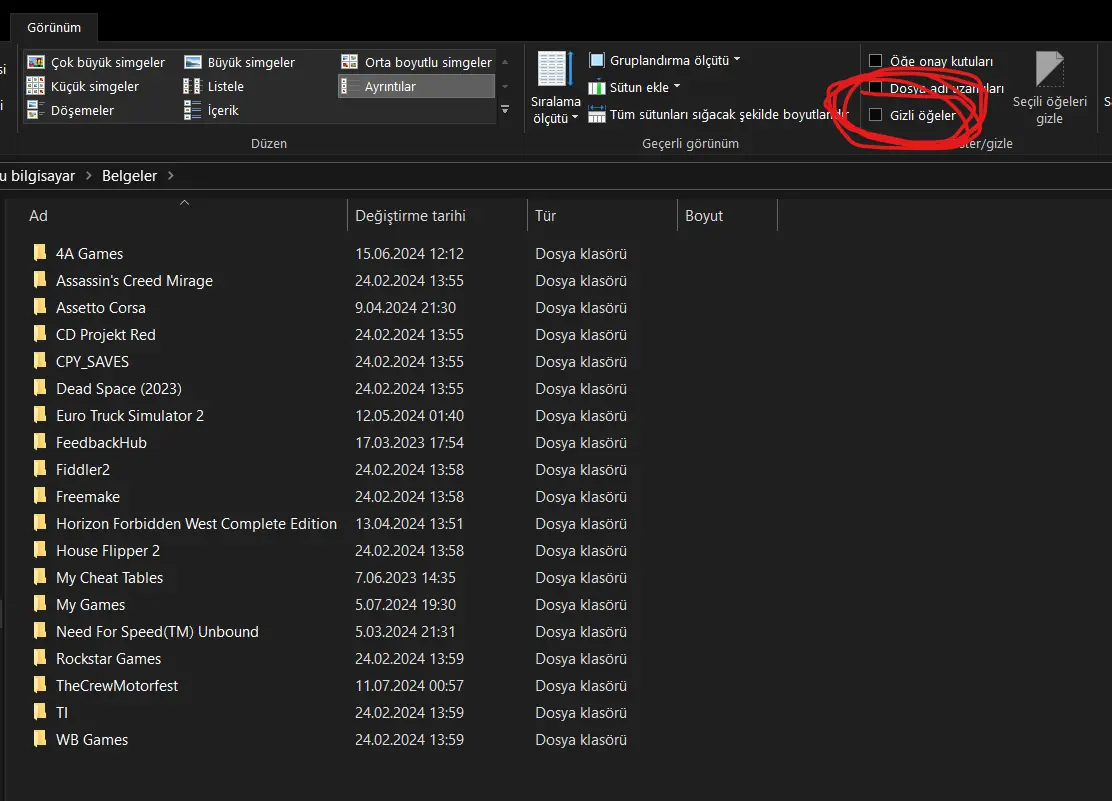
Task: Click date 5.03.2024 21:31
Action: 406,631
